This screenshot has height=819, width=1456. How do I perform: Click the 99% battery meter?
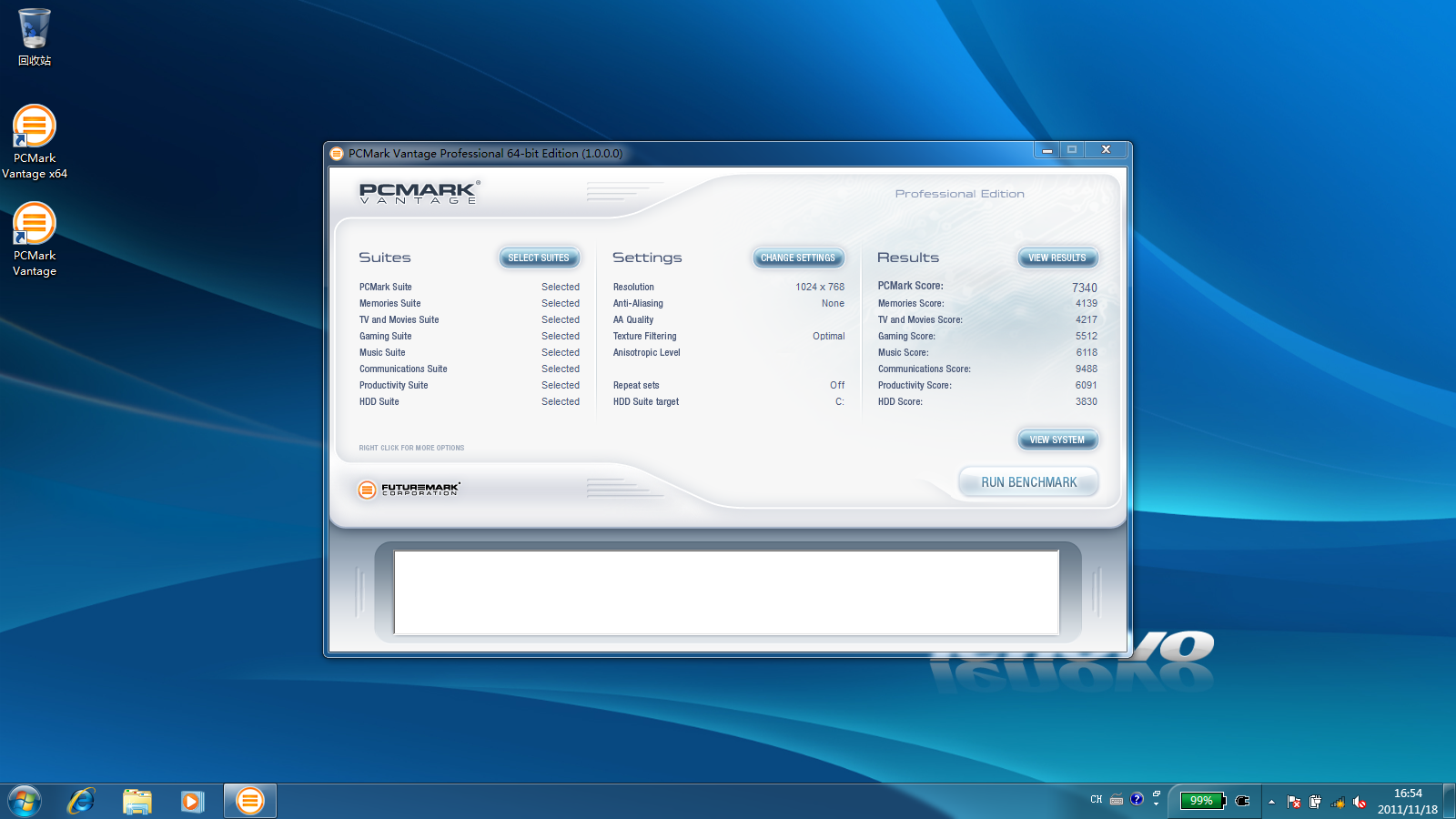1202,801
